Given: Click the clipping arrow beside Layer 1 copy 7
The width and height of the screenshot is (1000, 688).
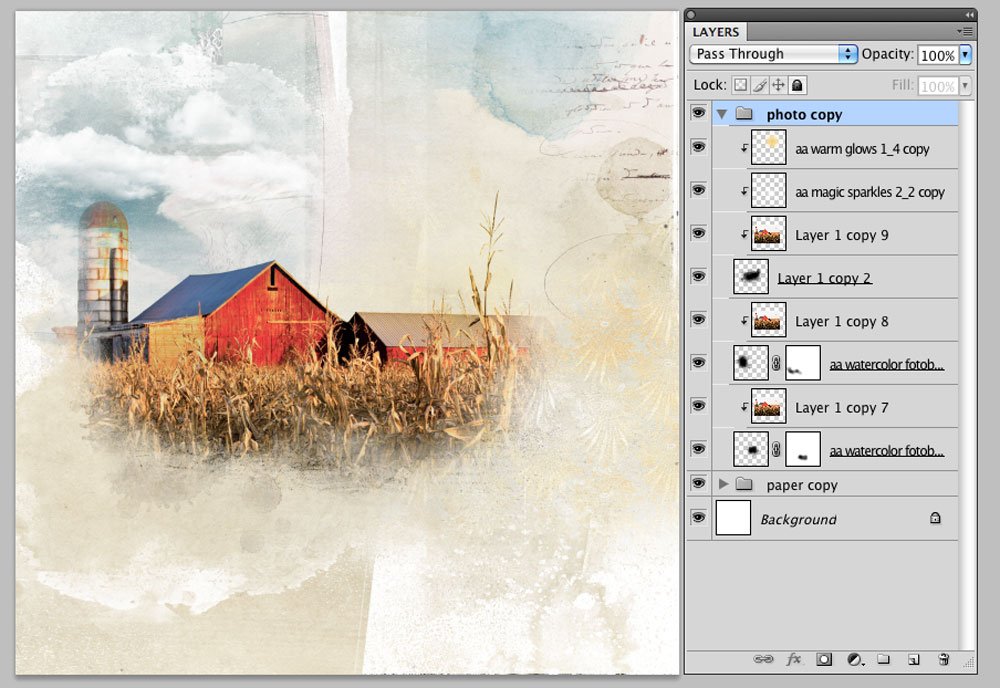Looking at the screenshot, I should coord(744,407).
